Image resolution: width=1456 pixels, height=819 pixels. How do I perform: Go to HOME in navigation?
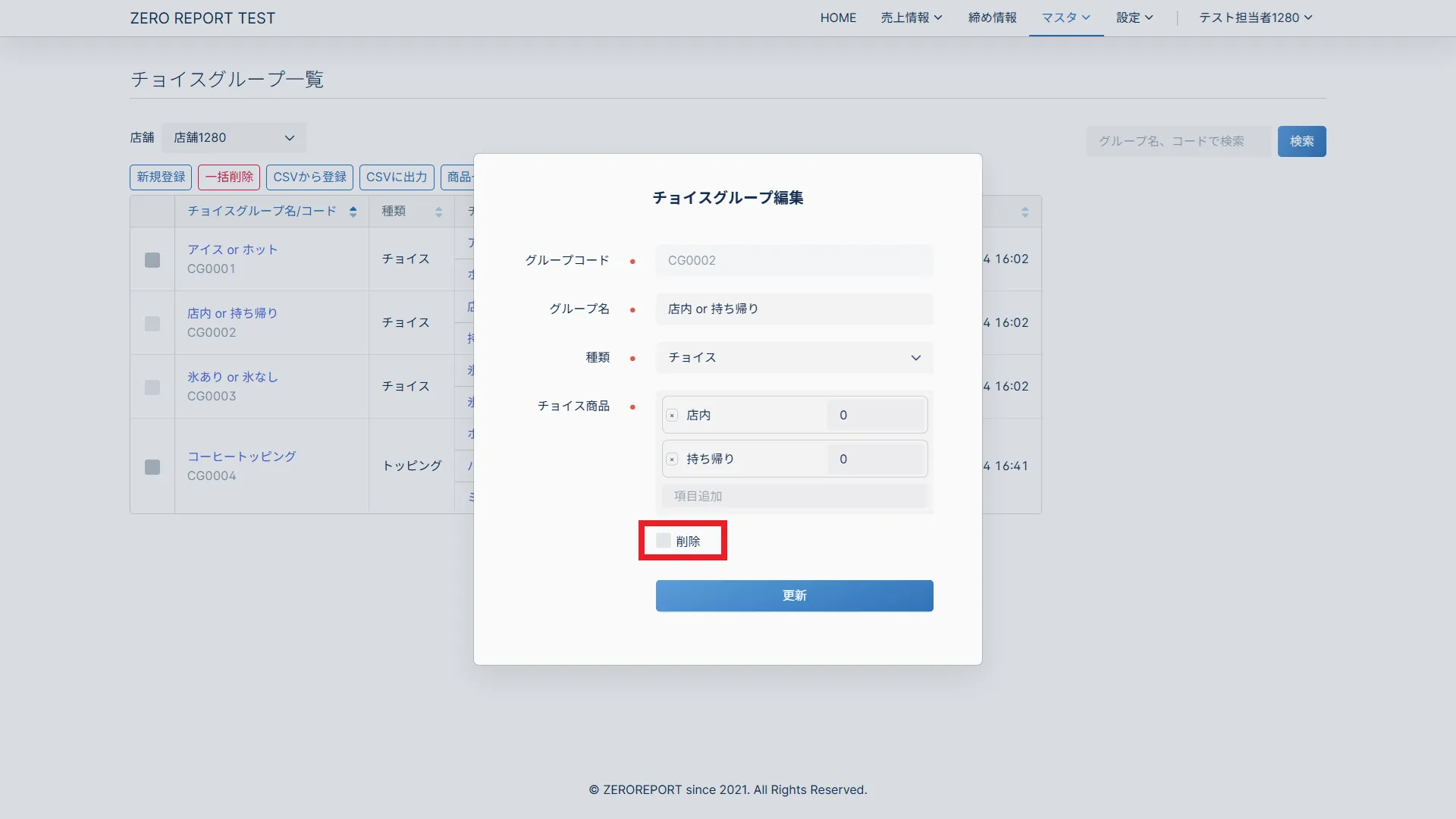click(x=838, y=17)
